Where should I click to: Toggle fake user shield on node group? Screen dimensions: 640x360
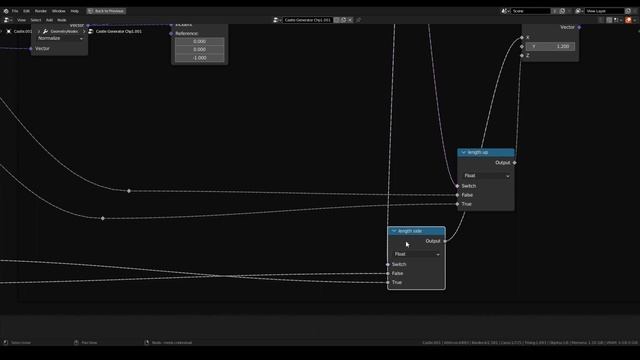[337, 20]
